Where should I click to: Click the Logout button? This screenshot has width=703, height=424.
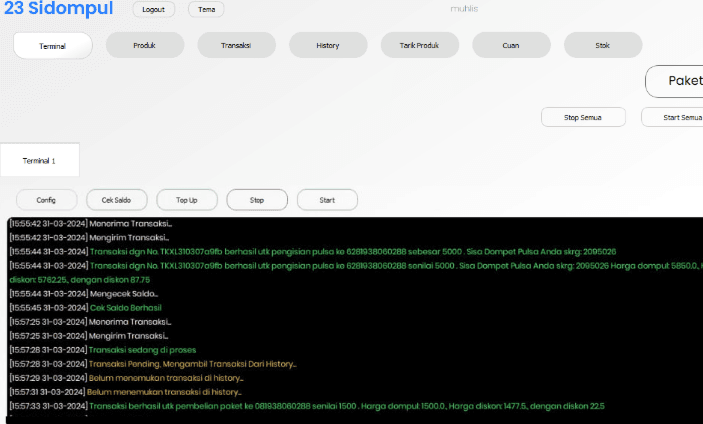point(153,9)
